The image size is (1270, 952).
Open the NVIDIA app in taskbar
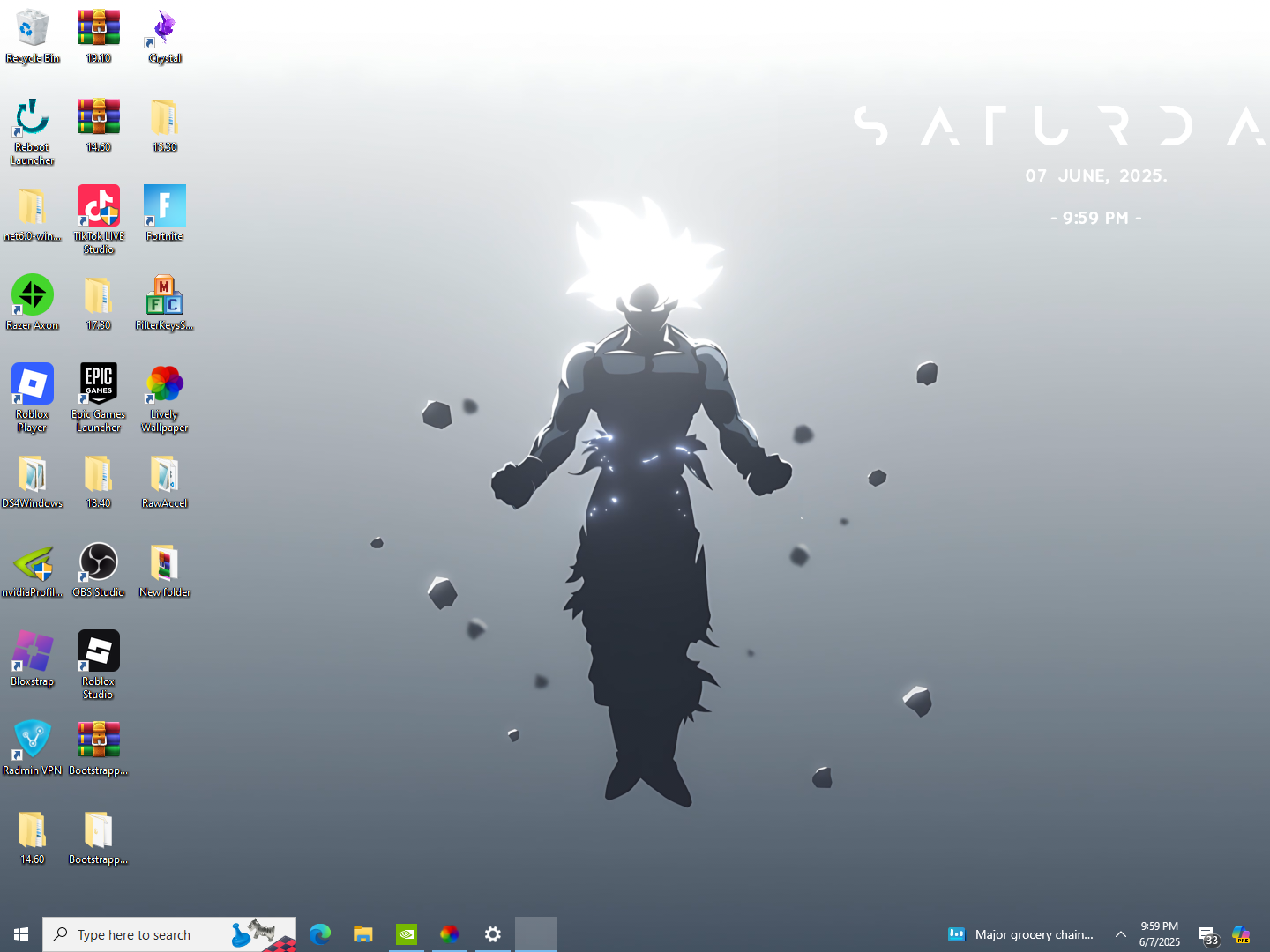click(x=407, y=934)
